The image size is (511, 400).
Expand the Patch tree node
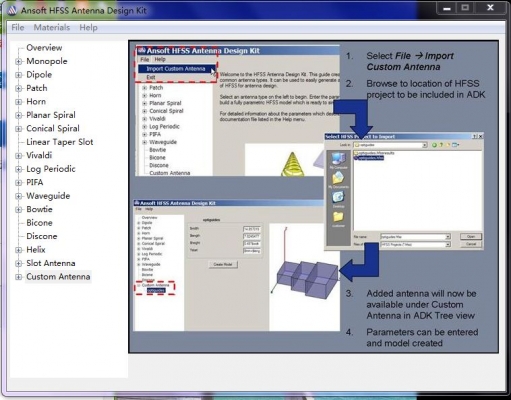point(19,88)
